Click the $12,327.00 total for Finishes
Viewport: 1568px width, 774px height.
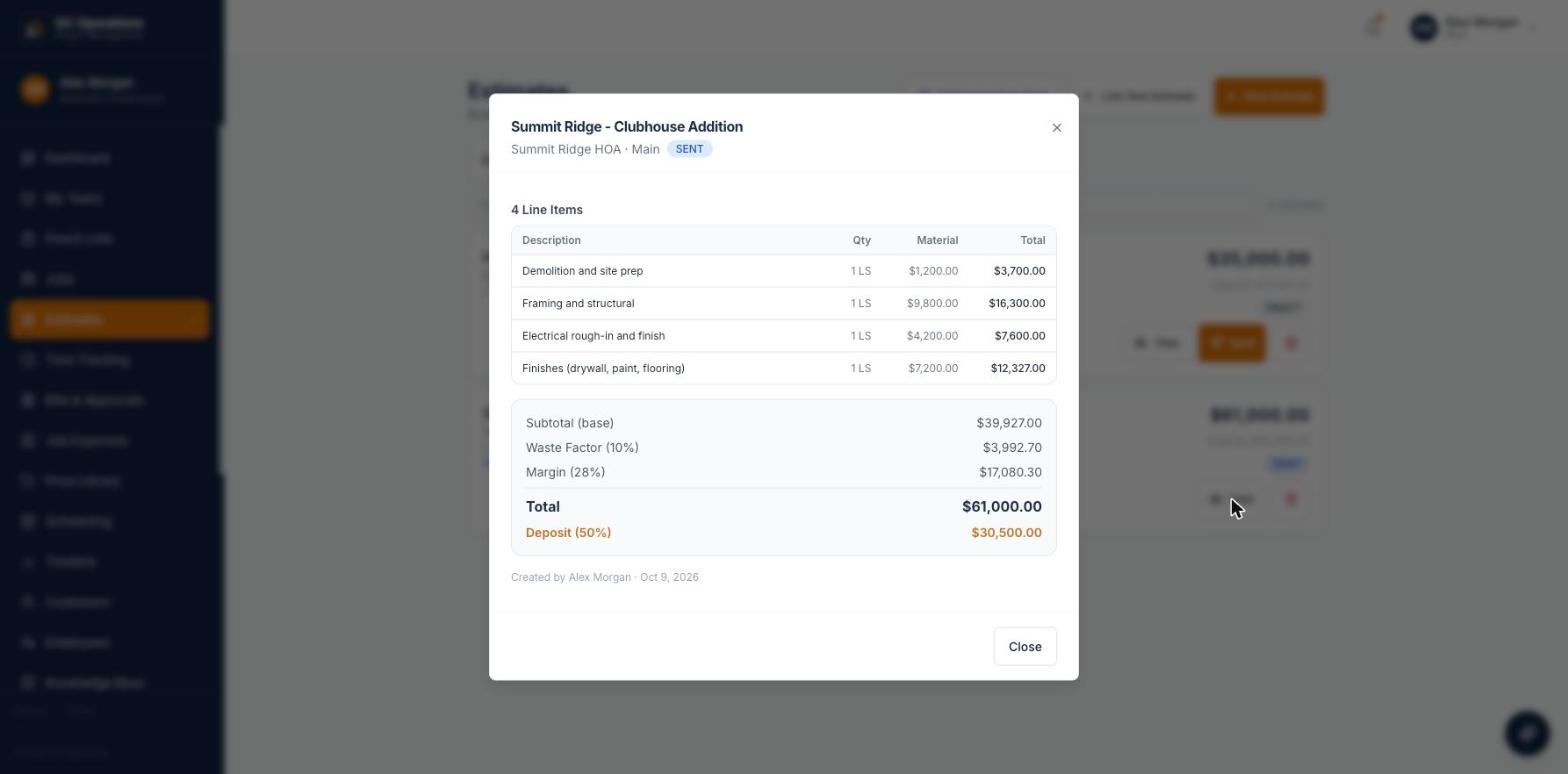point(1018,368)
